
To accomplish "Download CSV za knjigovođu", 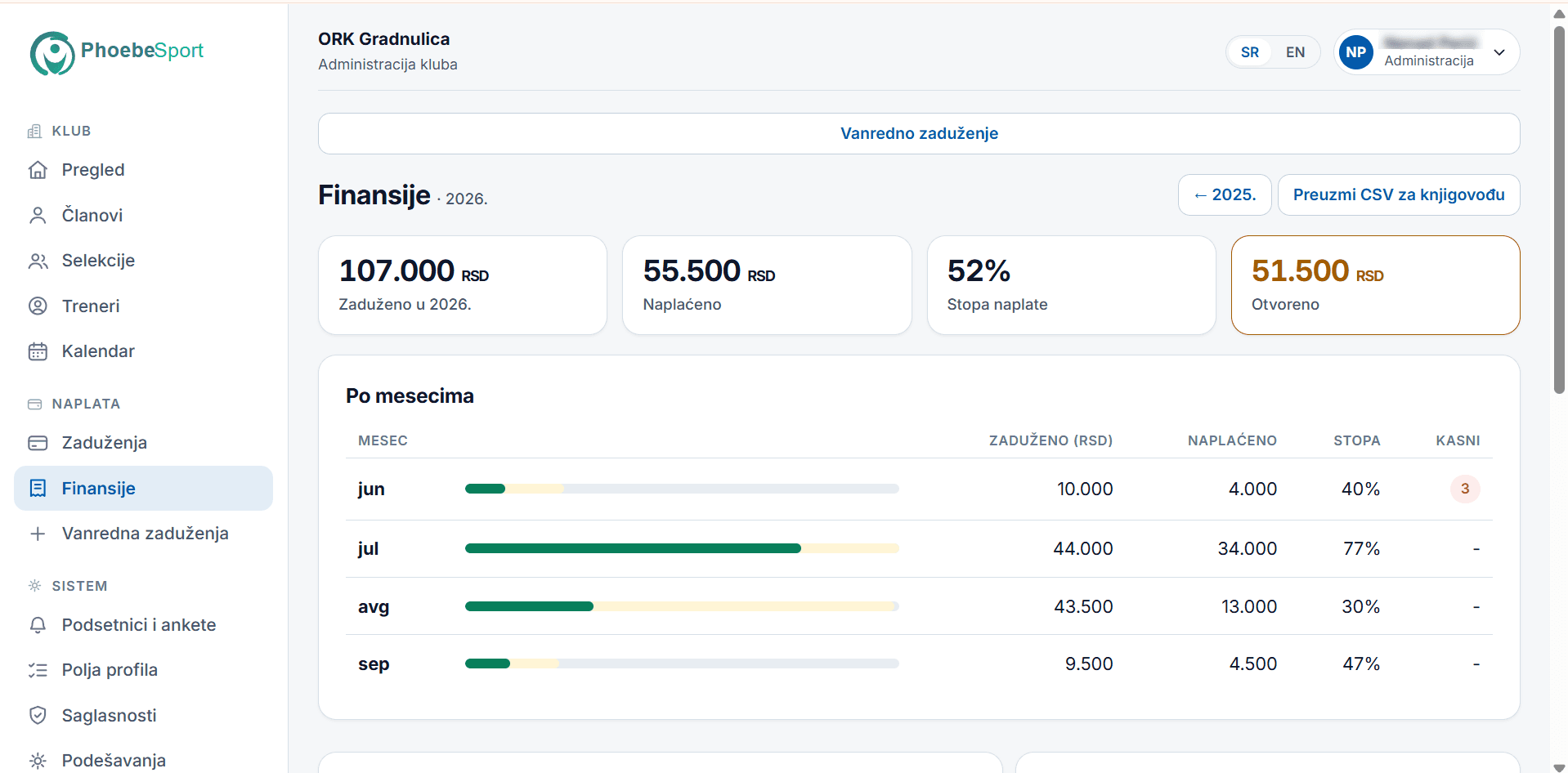I will coord(1399,194).
